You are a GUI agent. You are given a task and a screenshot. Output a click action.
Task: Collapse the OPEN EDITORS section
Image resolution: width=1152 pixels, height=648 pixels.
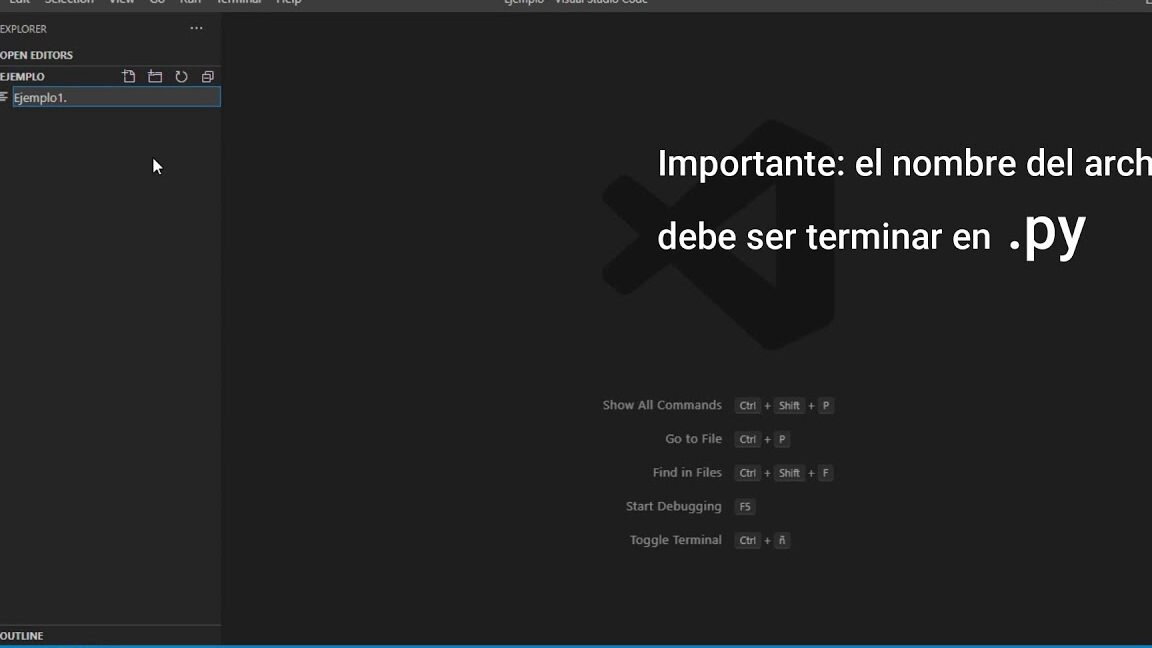[x=38, y=55]
